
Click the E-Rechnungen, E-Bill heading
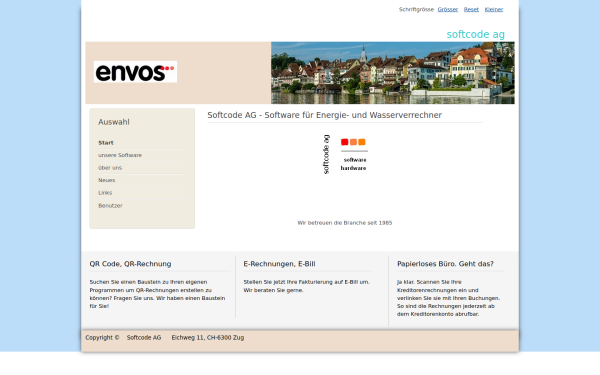279,264
